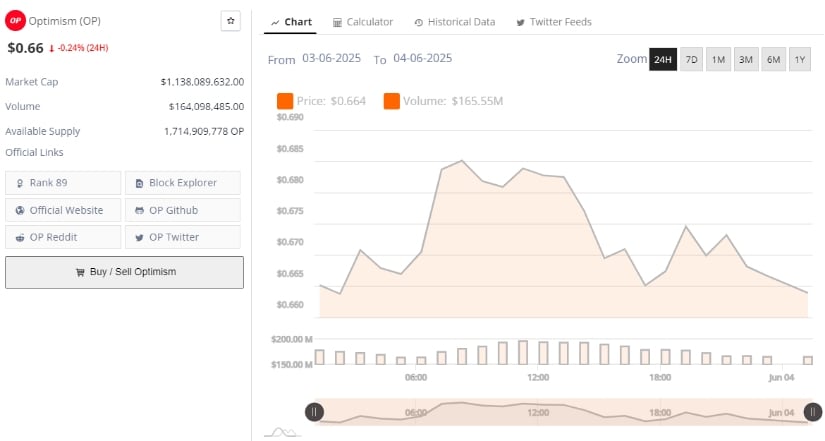Select the 1Y zoom range
825x441 pixels.
point(800,59)
